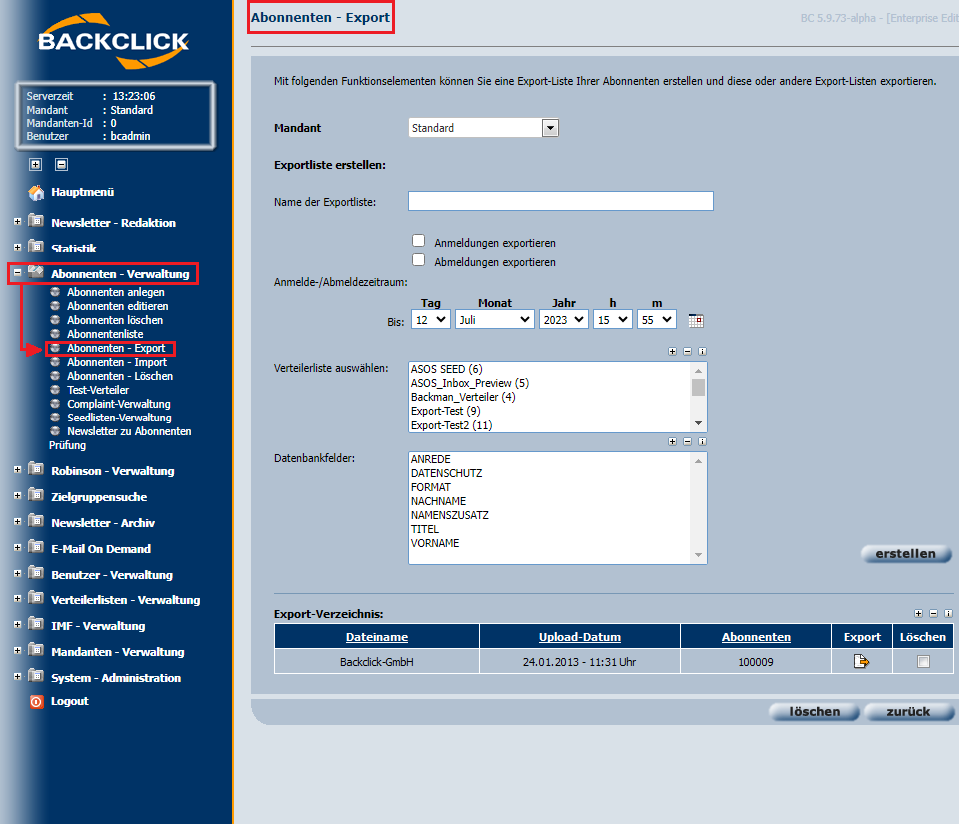The image size is (959, 824).
Task: Click the collapse-all minus icon under server info
Action: tap(61, 165)
